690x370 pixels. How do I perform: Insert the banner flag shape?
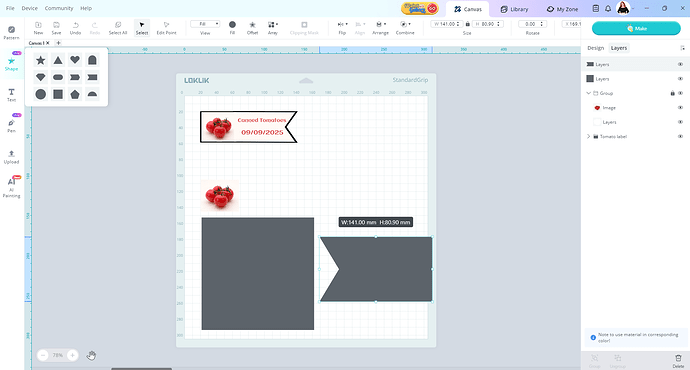pos(92,77)
